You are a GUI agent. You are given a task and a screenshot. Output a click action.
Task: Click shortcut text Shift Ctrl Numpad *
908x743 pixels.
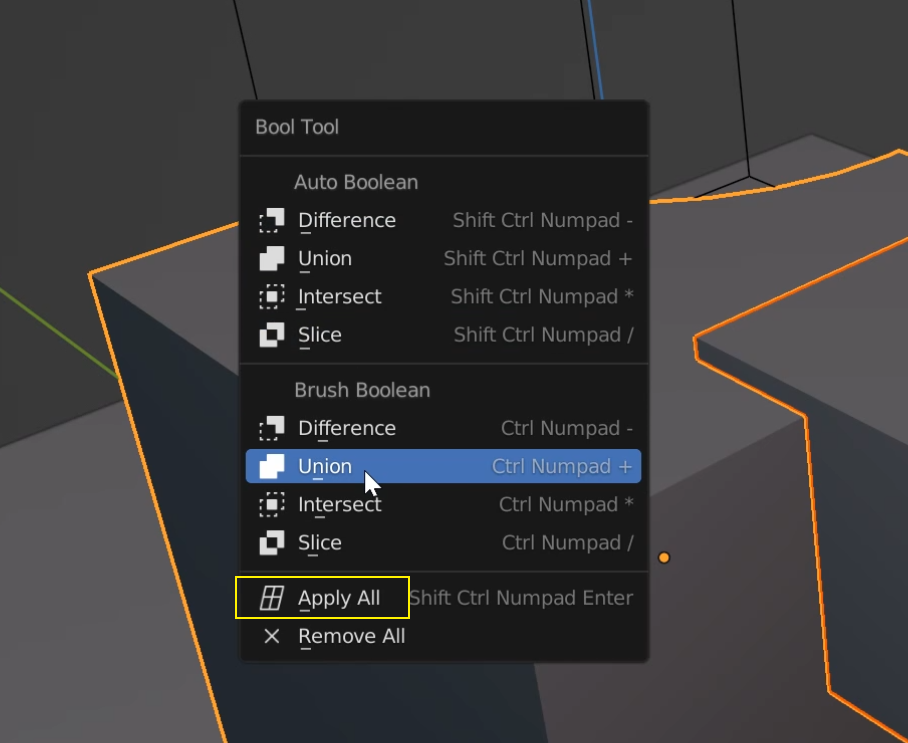pyautogui.click(x=542, y=297)
